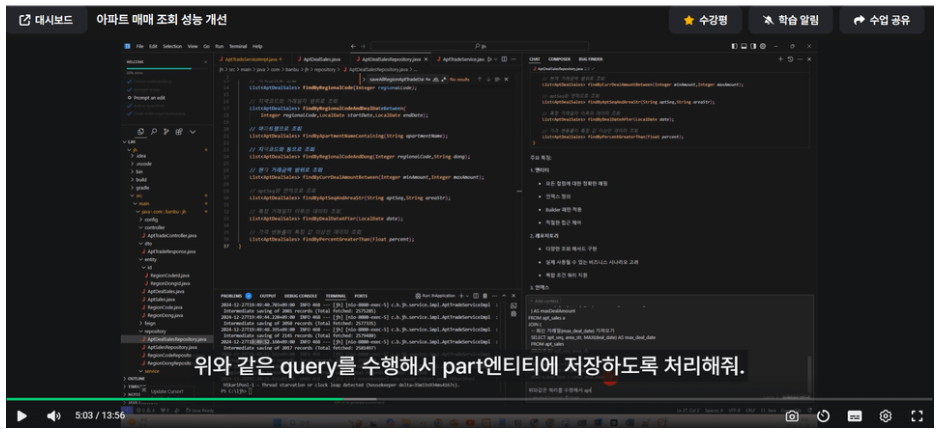Click the 수강평 review button
Image resolution: width=940 pixels, height=434 pixels.
(705, 20)
